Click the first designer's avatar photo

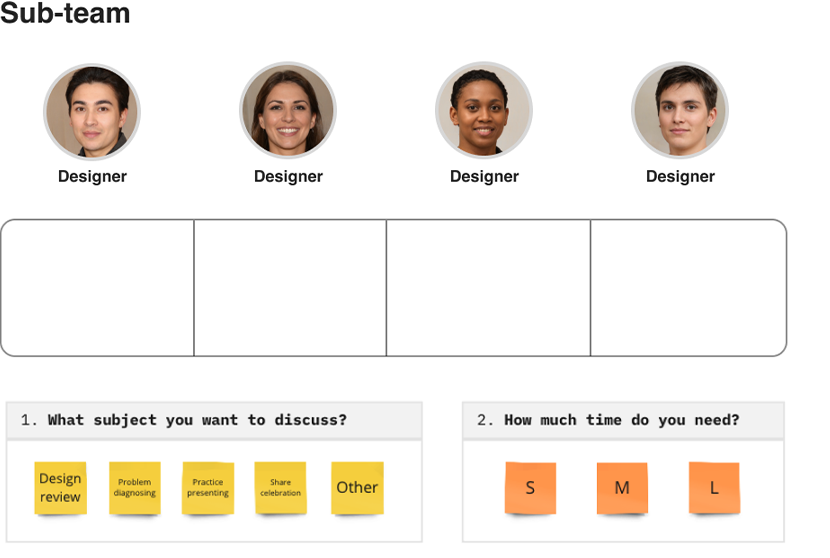[x=92, y=111]
